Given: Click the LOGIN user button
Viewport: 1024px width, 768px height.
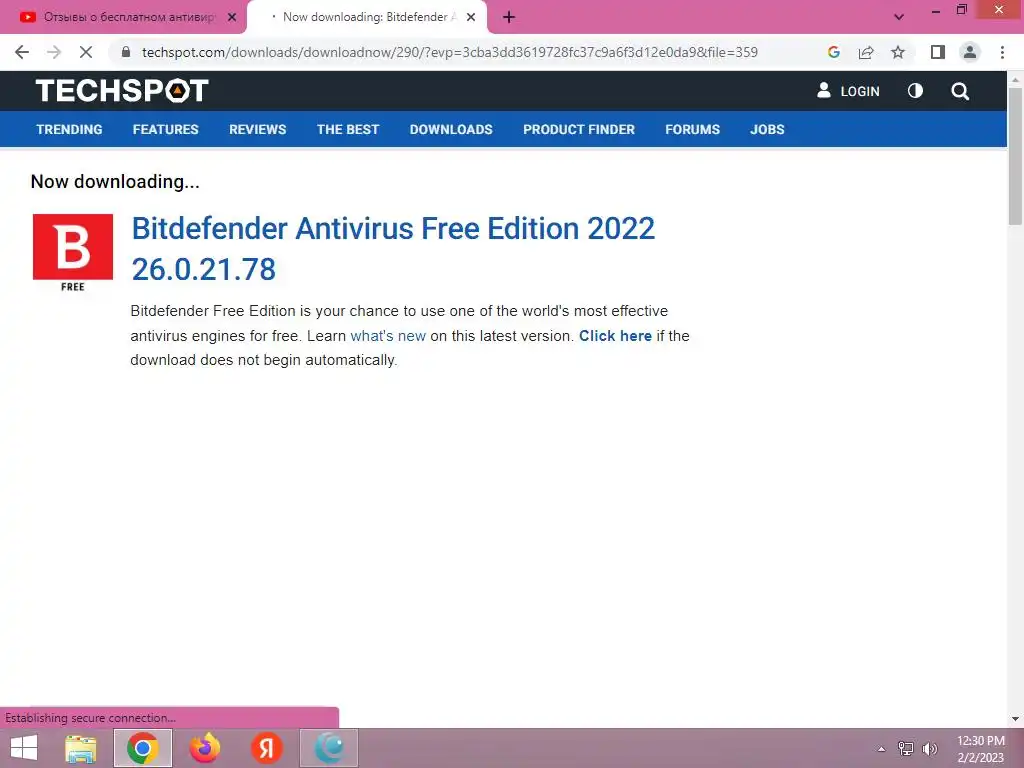Looking at the screenshot, I should pyautogui.click(x=848, y=91).
